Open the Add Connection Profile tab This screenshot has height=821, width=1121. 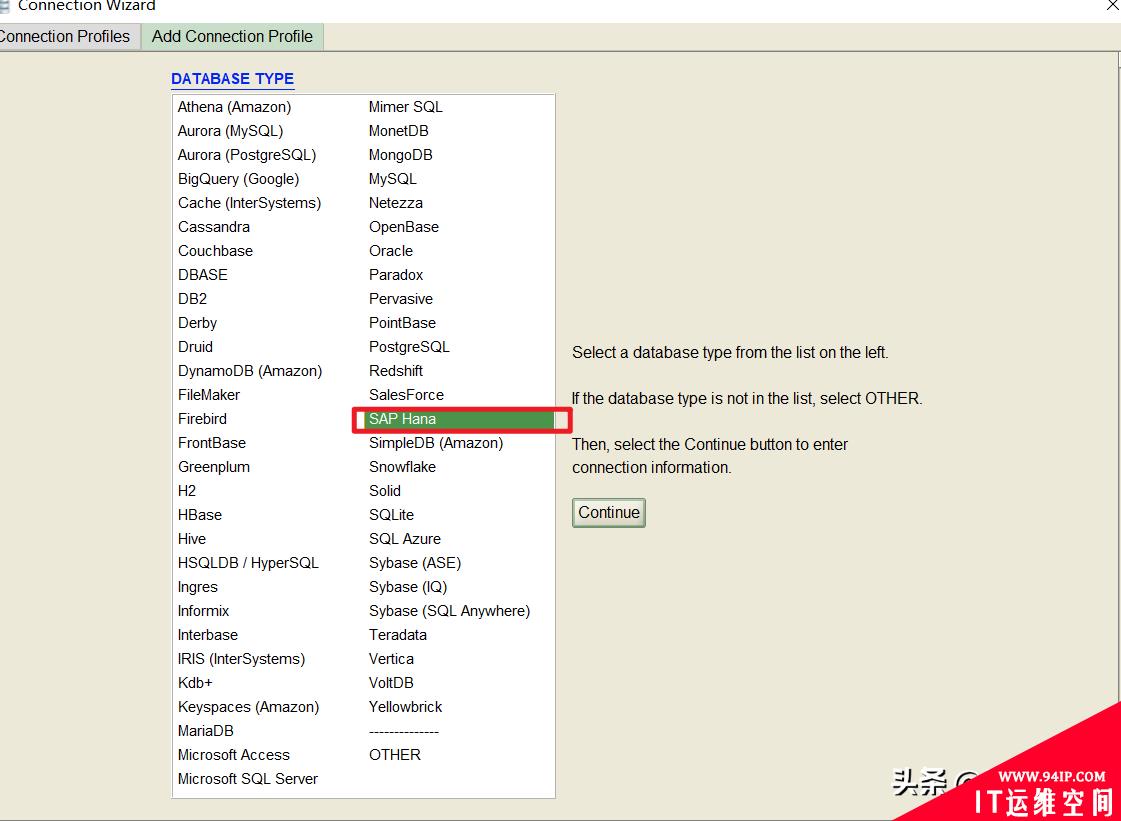pos(232,36)
